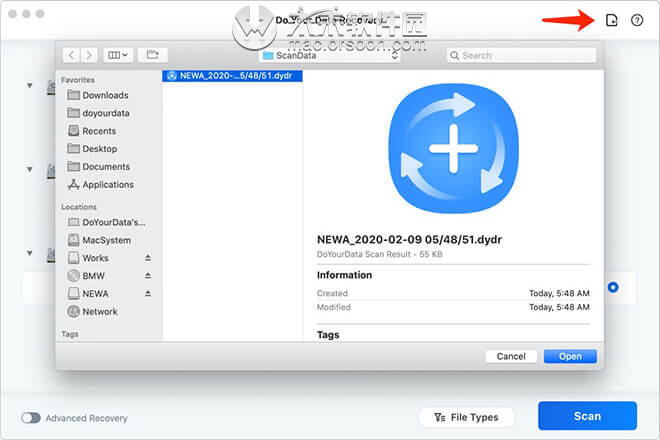The height and width of the screenshot is (440, 660).
Task: Open the doyourdata folder in sidebar
Action: tap(106, 113)
